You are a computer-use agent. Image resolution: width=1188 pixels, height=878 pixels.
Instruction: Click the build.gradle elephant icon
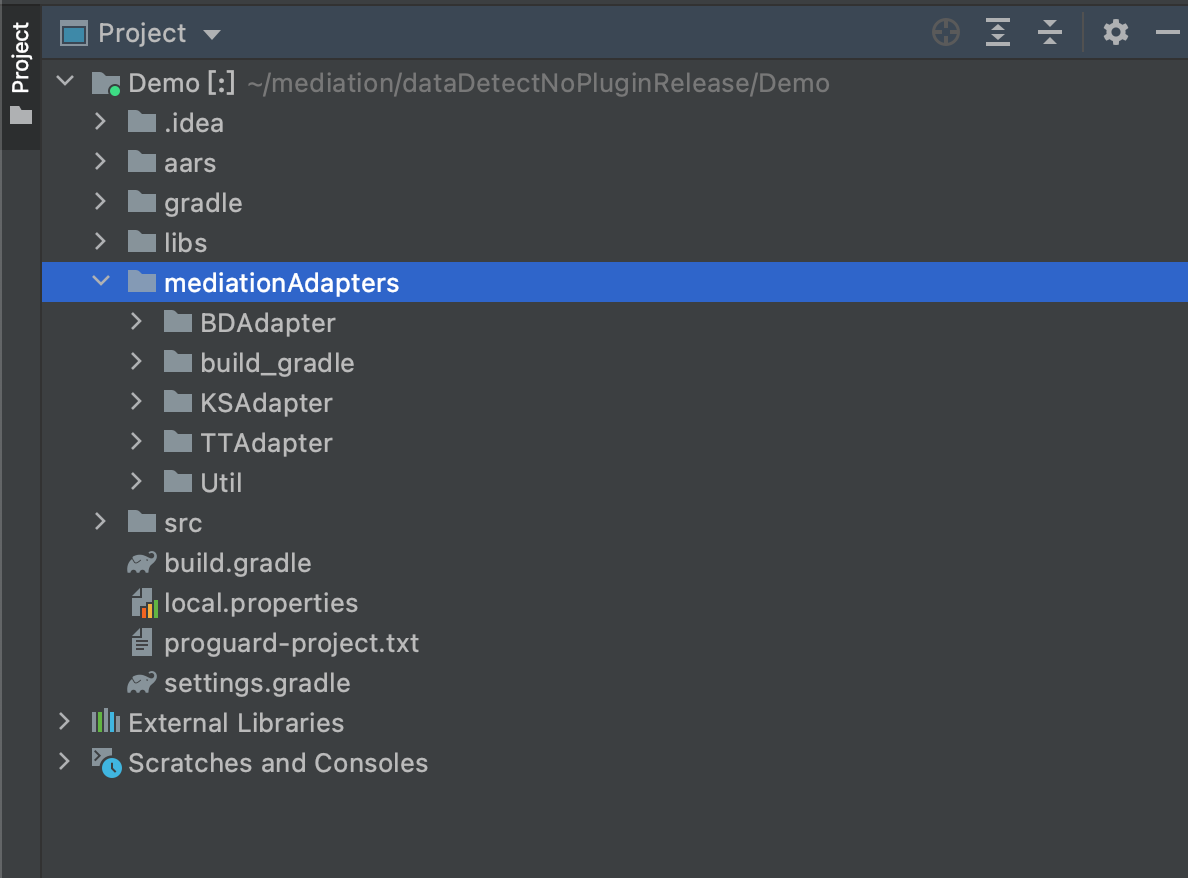point(142,563)
